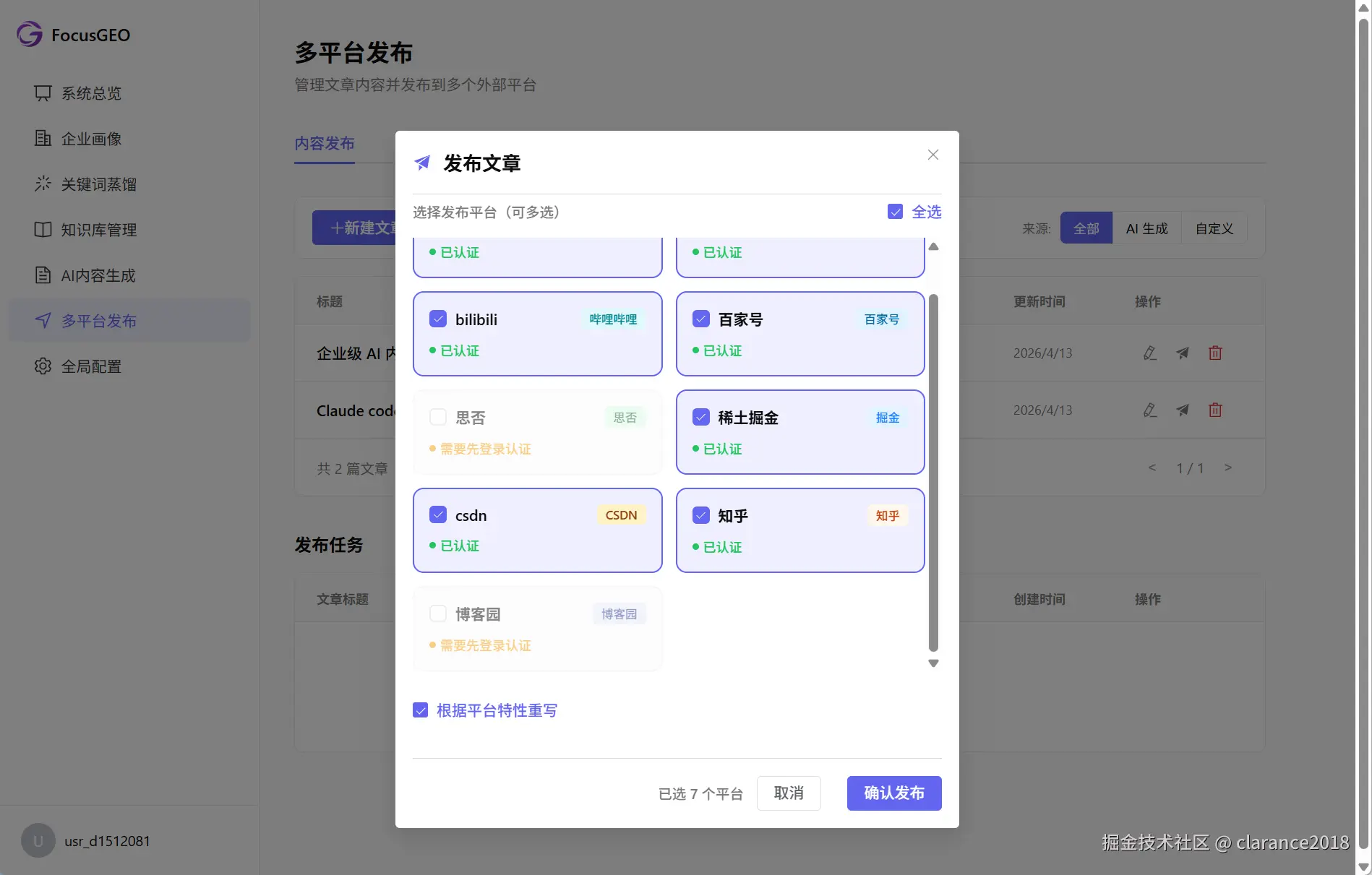
Task: Select AI内容生成 in the sidebar
Action: [x=97, y=275]
